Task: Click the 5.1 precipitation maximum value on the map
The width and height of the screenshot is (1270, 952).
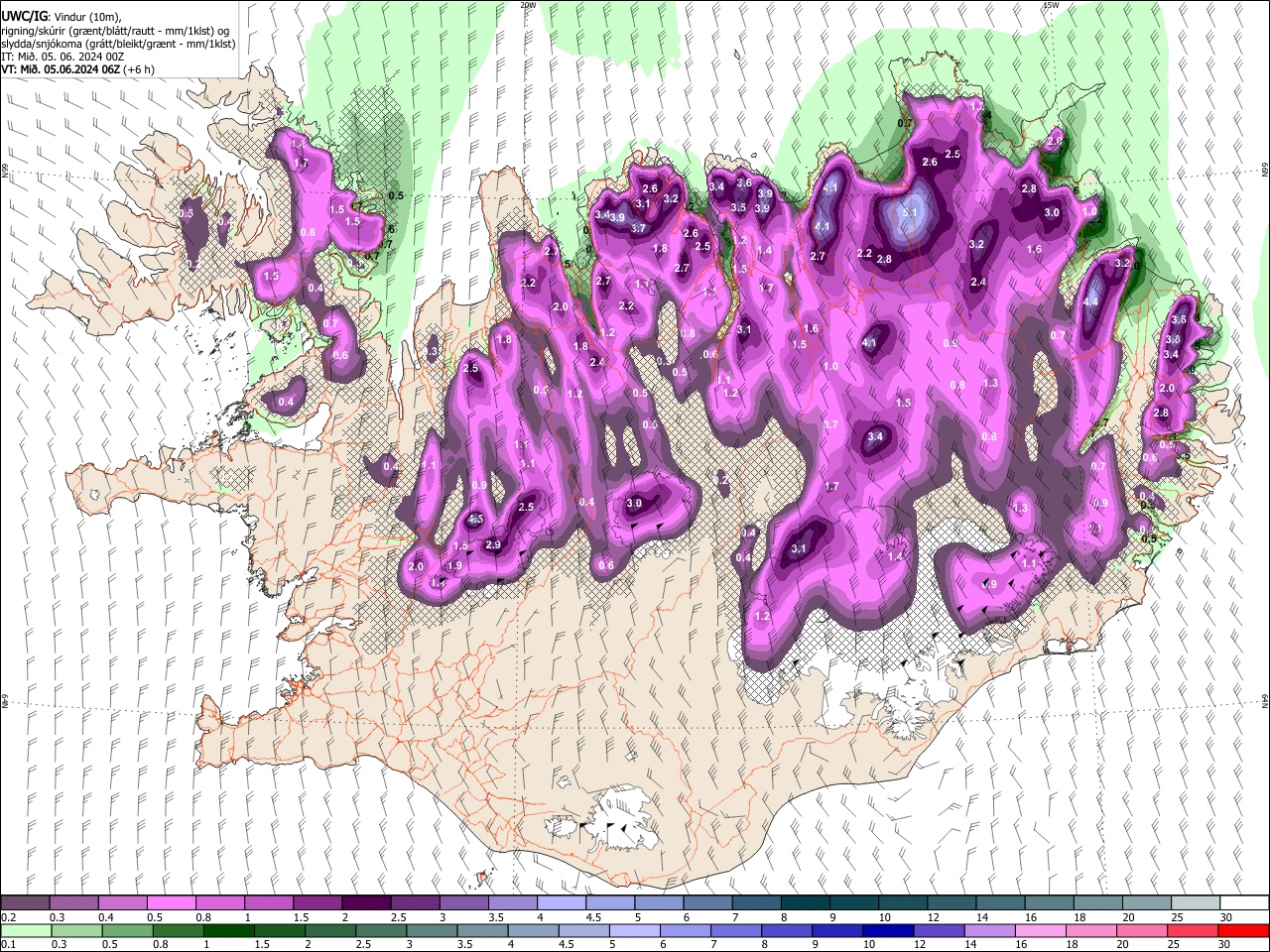Action: (911, 211)
